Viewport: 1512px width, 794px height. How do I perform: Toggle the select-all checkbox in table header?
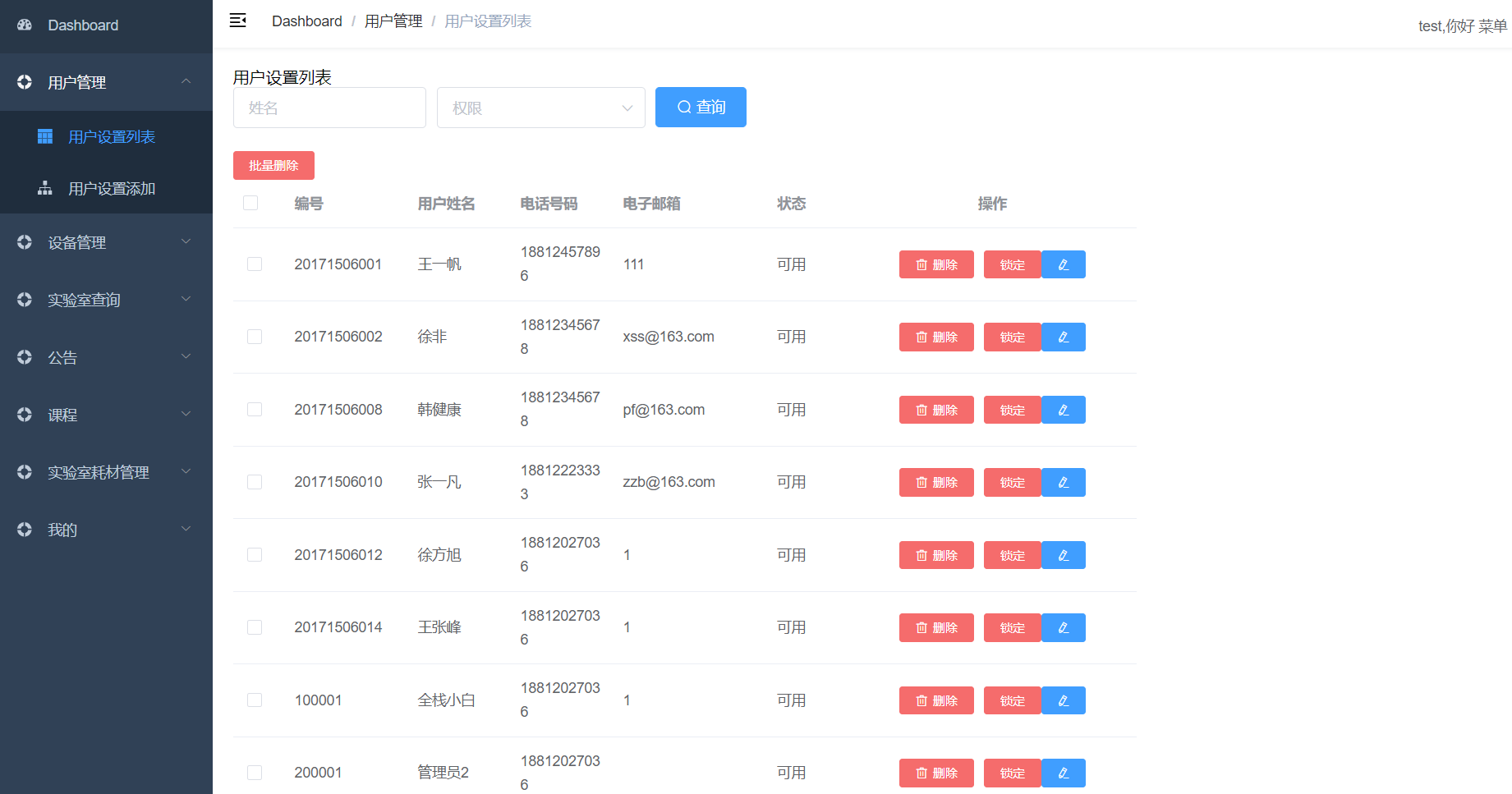point(250,203)
